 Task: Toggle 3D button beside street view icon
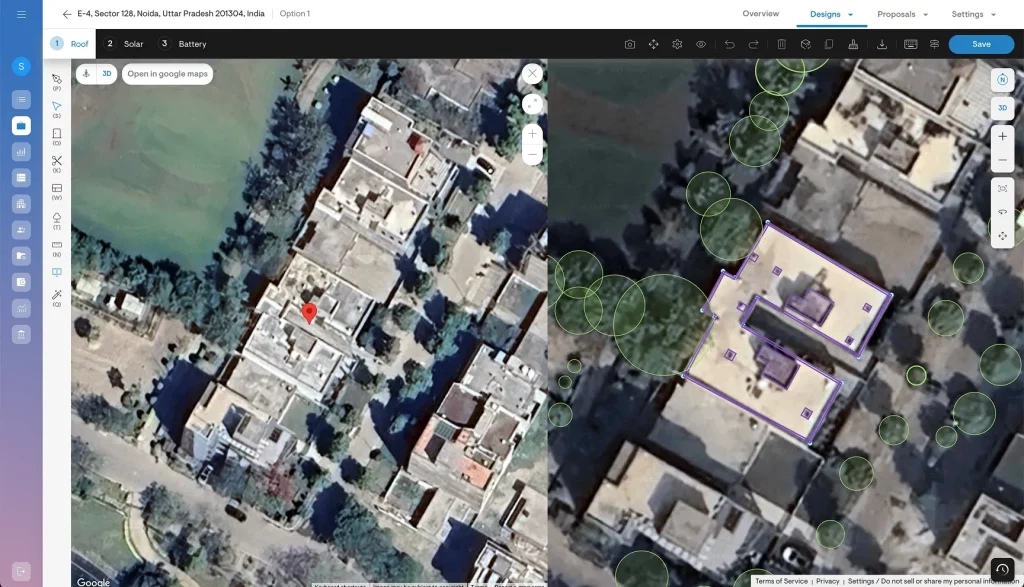click(106, 74)
